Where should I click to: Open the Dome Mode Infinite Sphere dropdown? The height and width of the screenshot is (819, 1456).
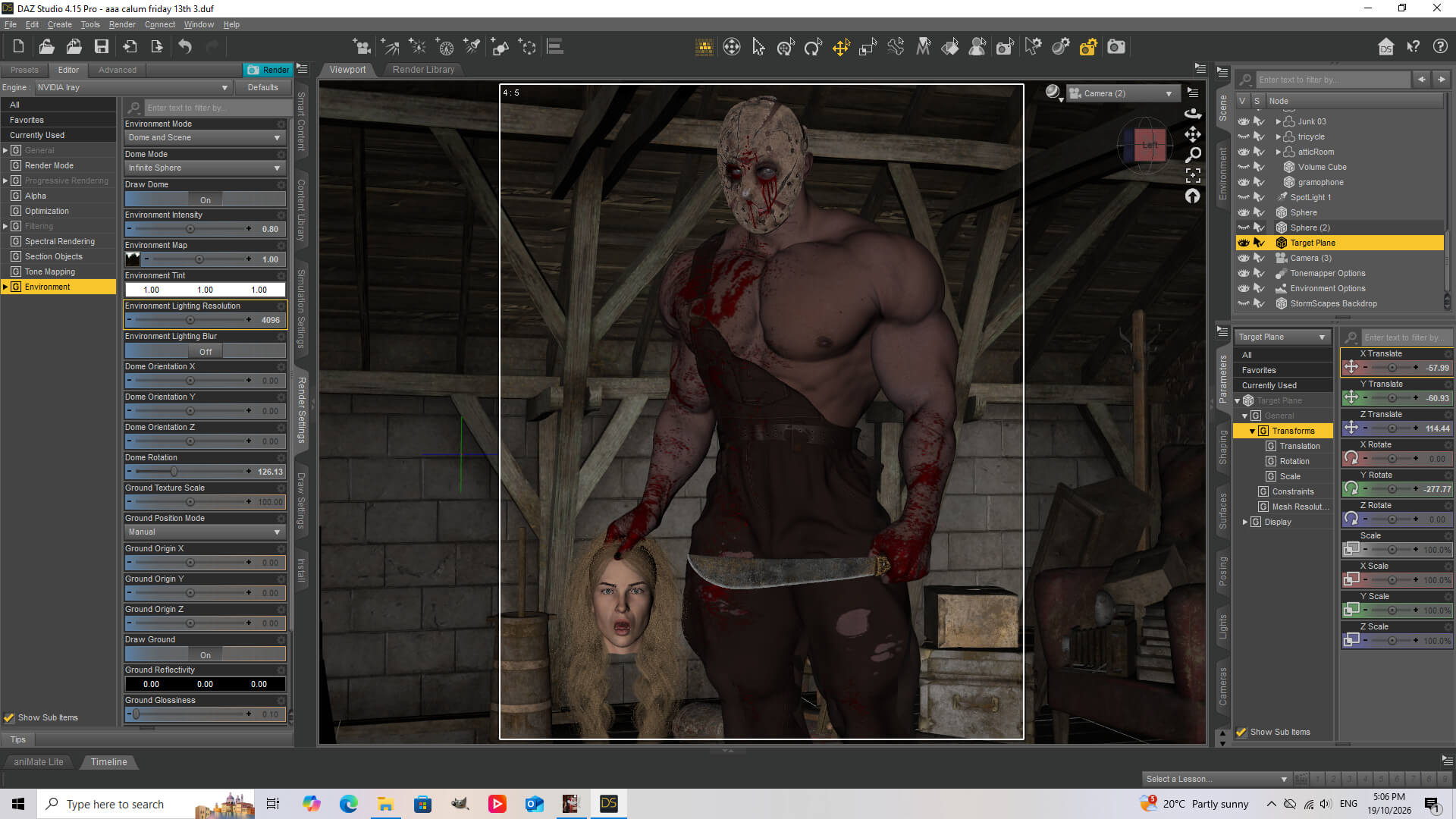click(x=205, y=168)
